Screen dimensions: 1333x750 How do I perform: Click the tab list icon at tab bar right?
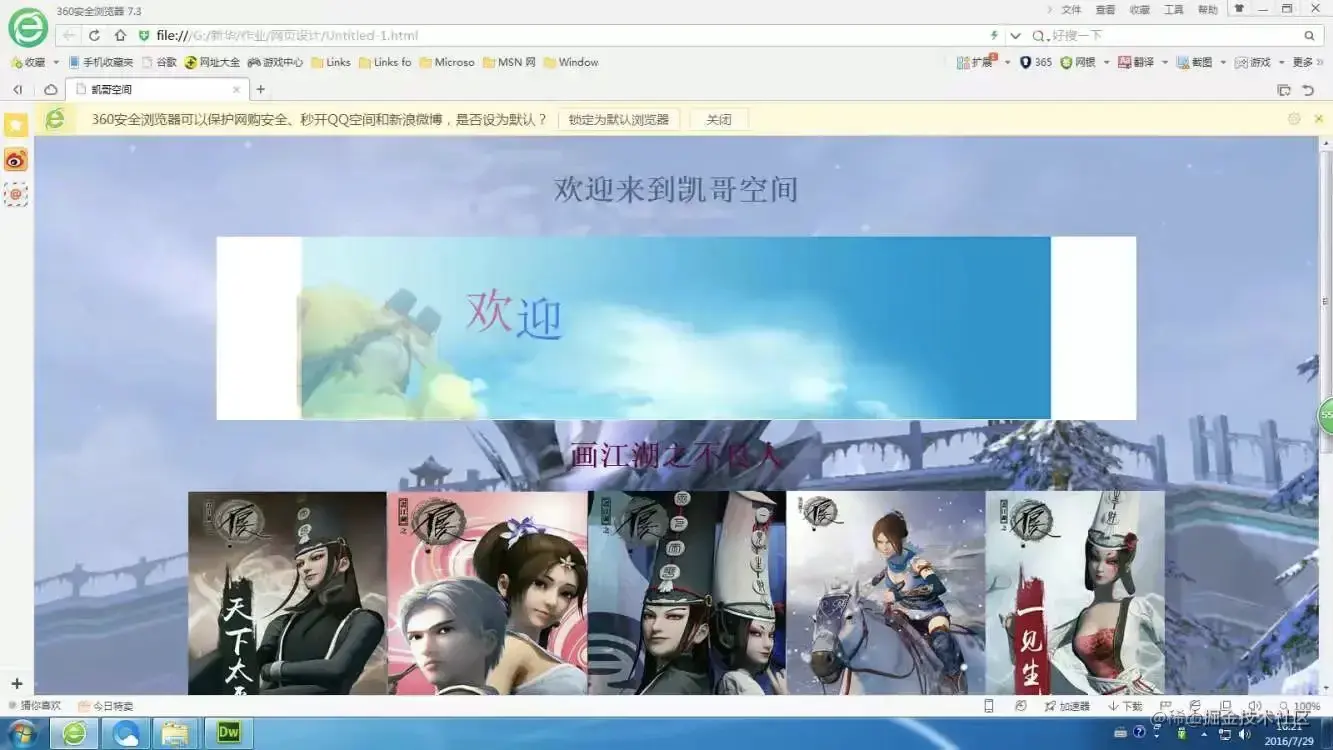[x=1284, y=90]
